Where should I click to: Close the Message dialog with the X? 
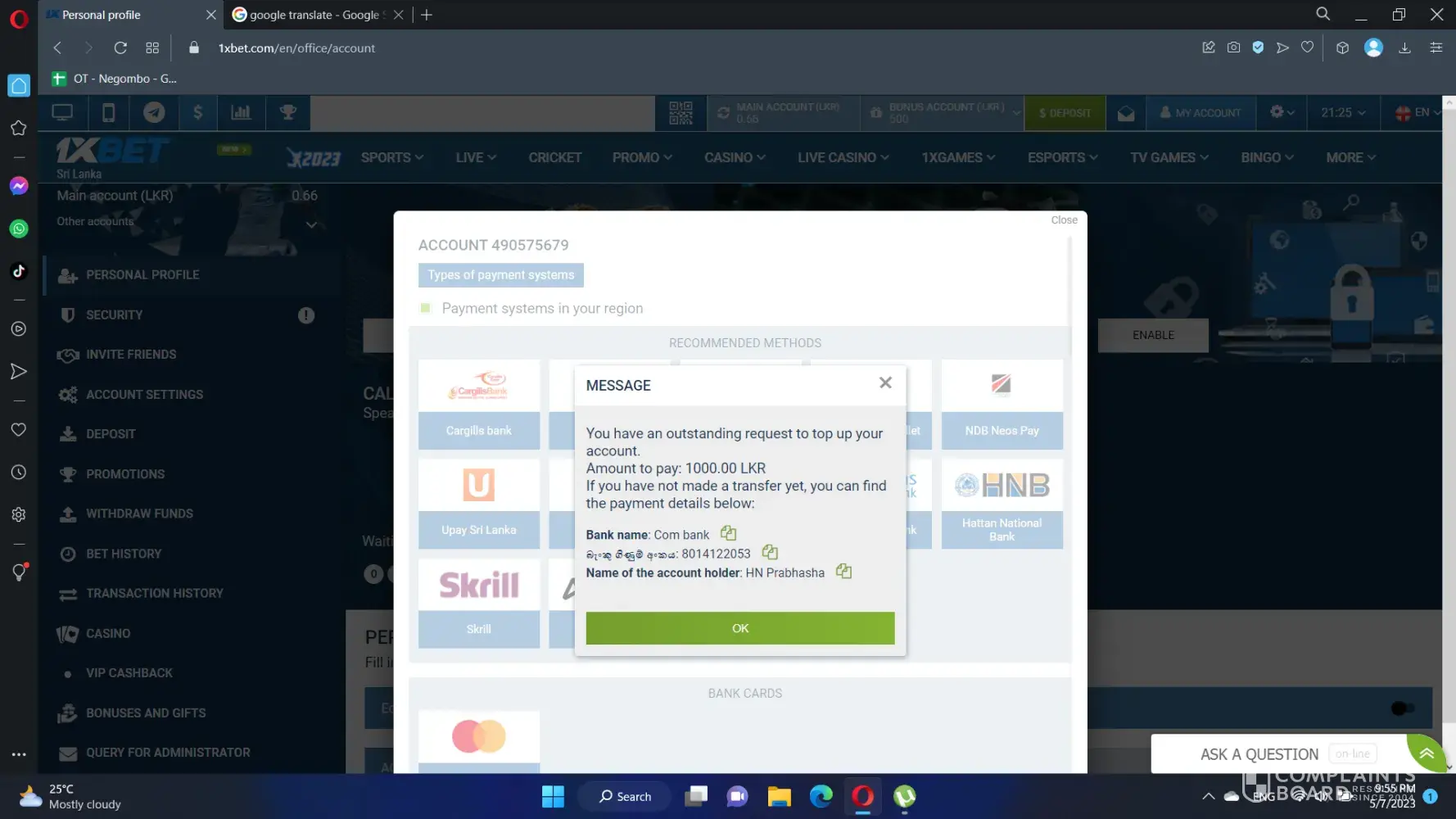pos(885,383)
